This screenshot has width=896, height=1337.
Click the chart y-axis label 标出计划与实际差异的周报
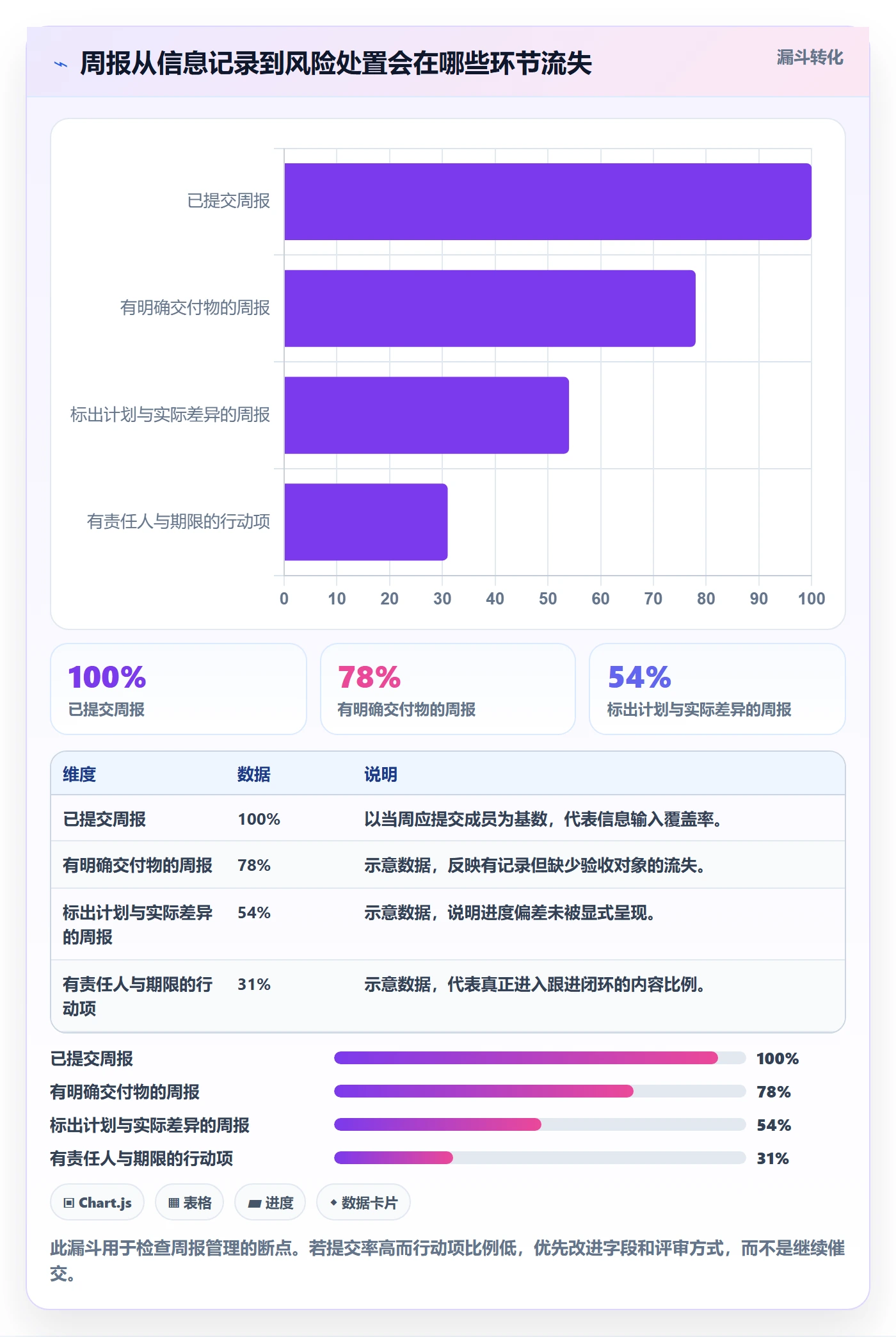pyautogui.click(x=170, y=415)
